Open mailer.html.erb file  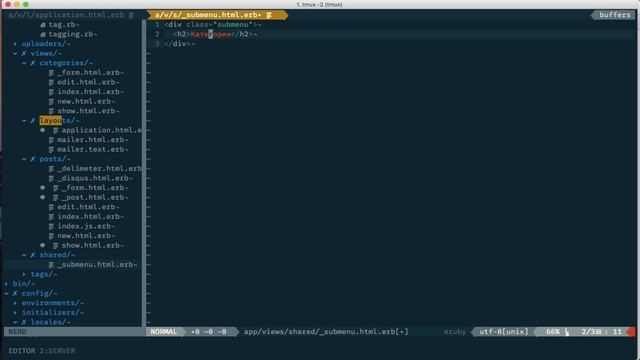click(x=93, y=140)
